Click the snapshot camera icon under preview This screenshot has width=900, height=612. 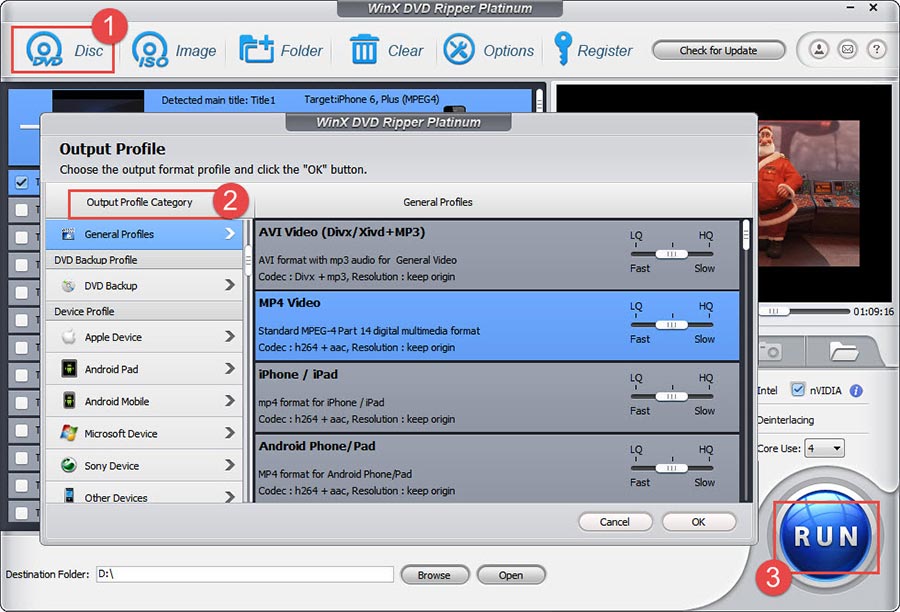(x=770, y=351)
